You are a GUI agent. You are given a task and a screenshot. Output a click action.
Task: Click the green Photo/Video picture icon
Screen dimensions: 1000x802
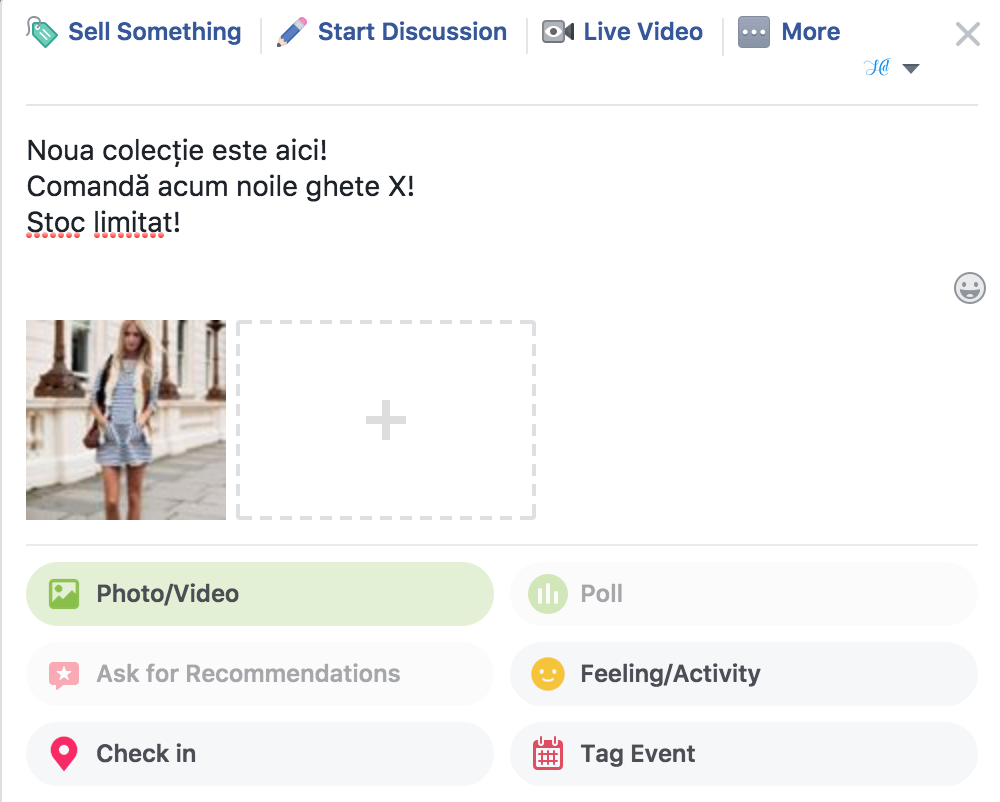pos(64,594)
